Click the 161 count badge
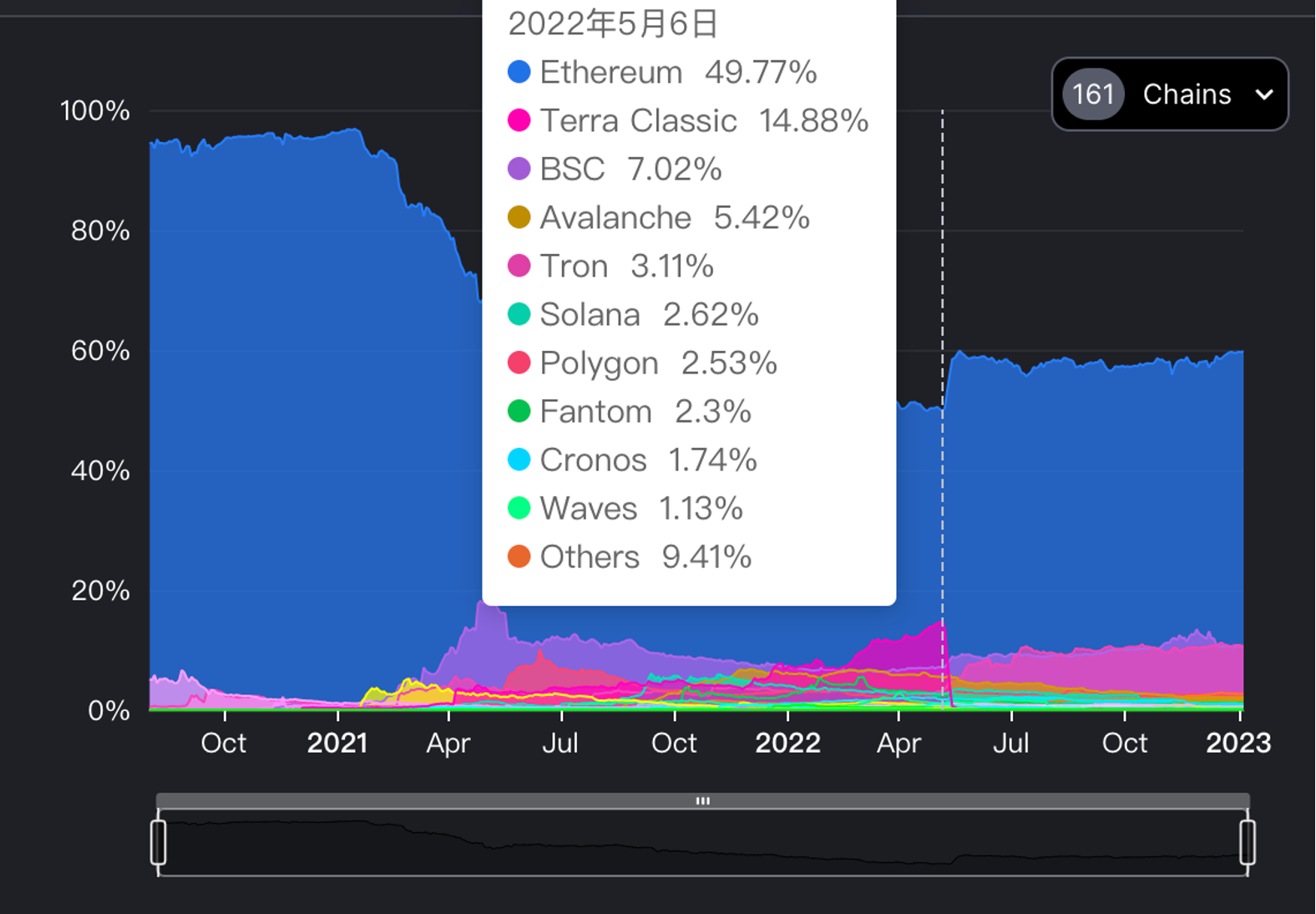1316x914 pixels. [x=1093, y=94]
